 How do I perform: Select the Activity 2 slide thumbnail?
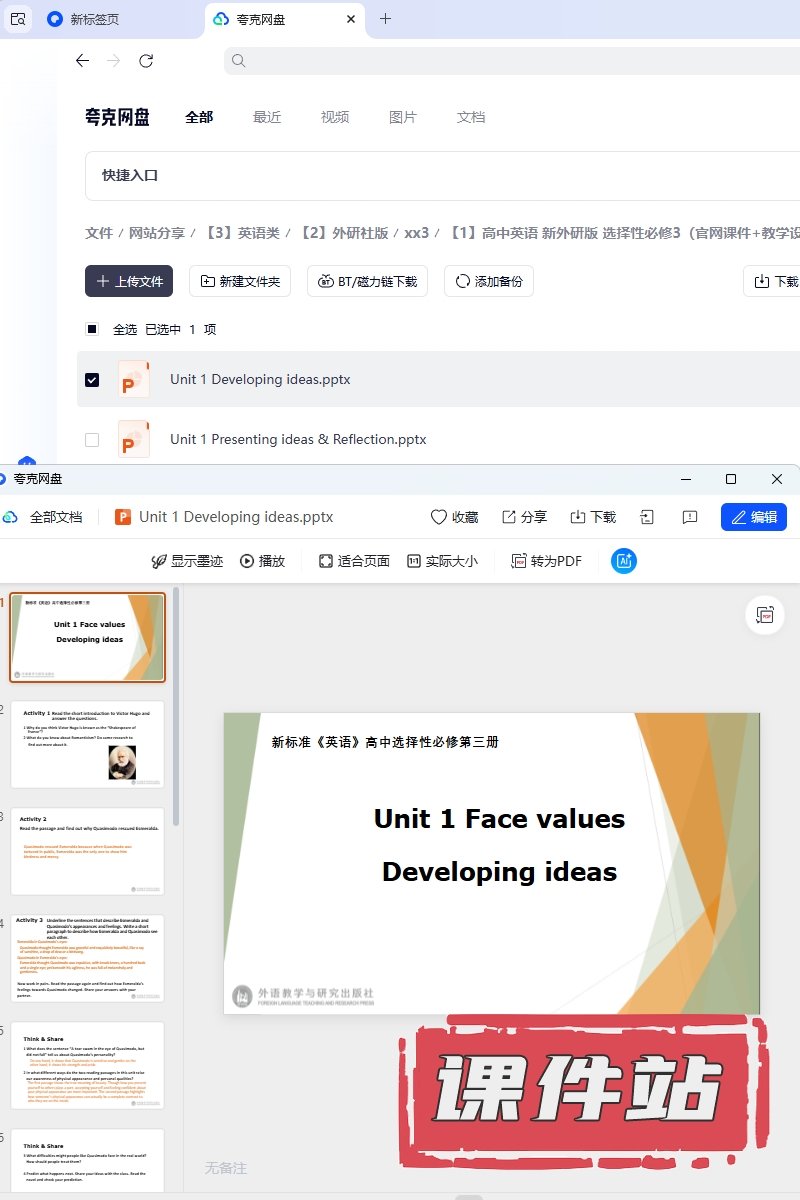tap(88, 851)
